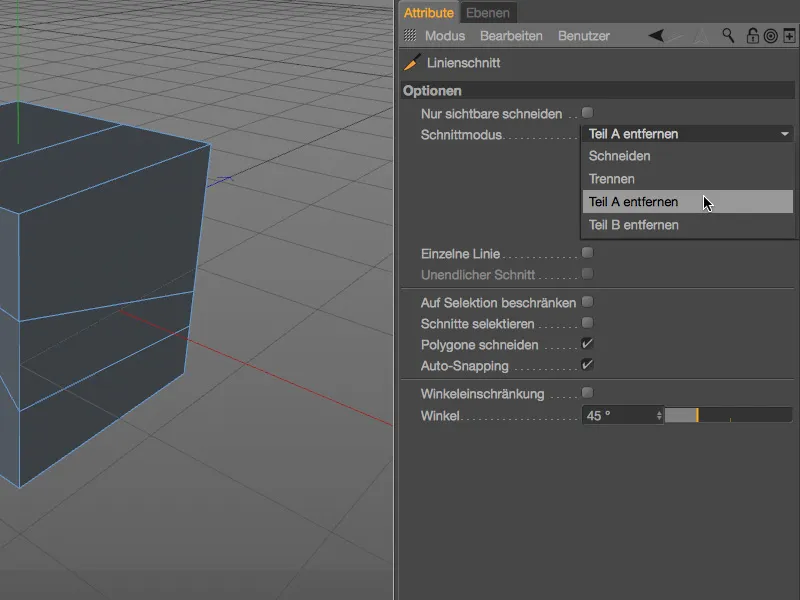Click the Schnittmodus label
This screenshot has height=600, width=800.
coord(461,135)
